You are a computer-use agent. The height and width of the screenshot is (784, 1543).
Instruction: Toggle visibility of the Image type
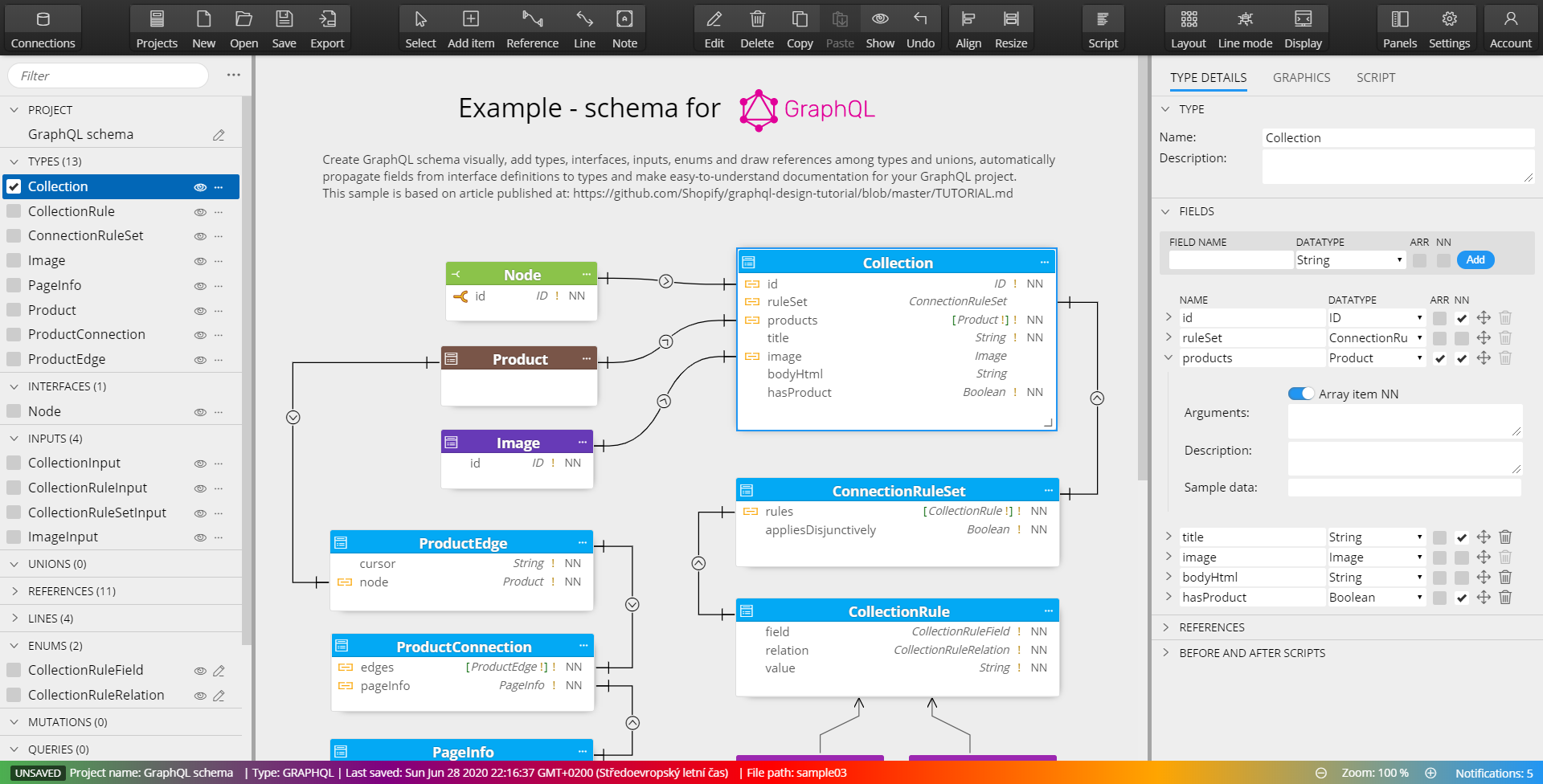[199, 260]
